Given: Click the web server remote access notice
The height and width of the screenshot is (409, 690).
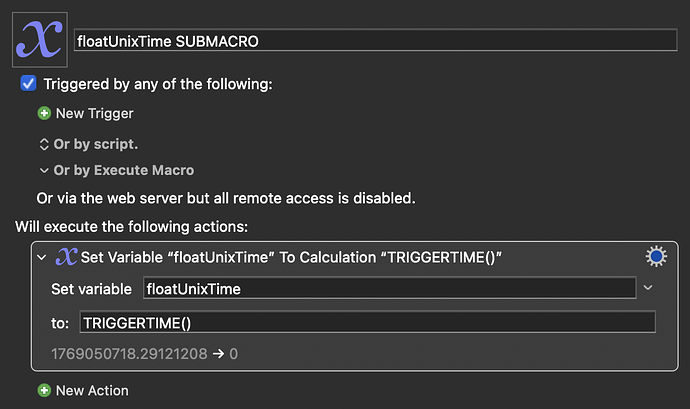Looking at the screenshot, I should pos(226,198).
